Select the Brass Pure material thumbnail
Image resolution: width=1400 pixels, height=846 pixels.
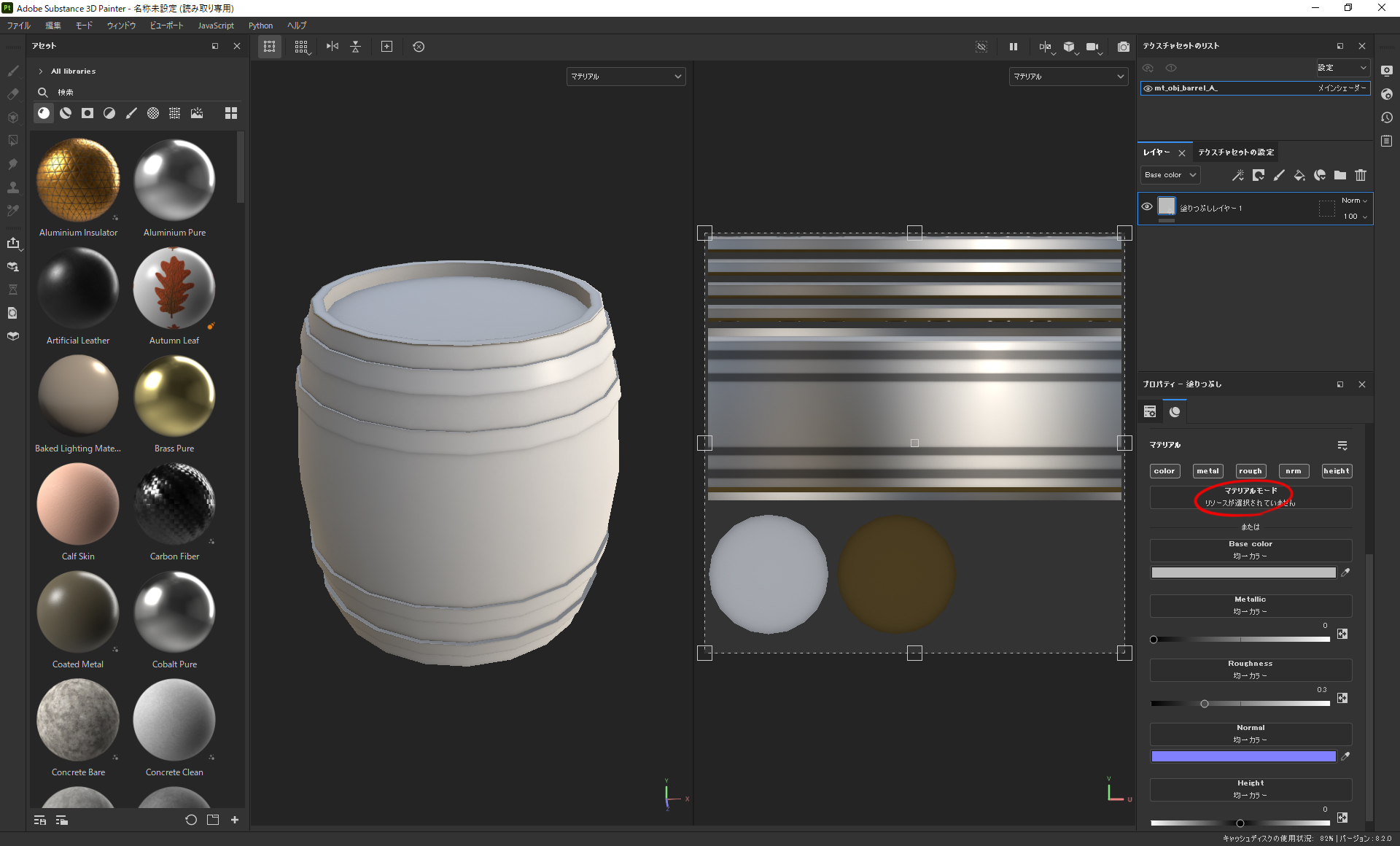pos(174,396)
